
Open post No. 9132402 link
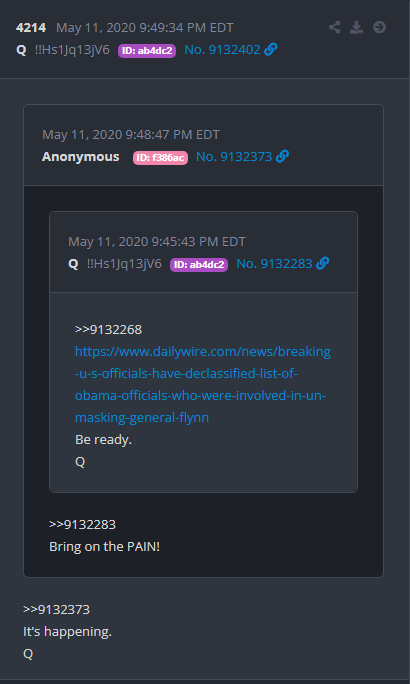pyautogui.click(x=222, y=50)
